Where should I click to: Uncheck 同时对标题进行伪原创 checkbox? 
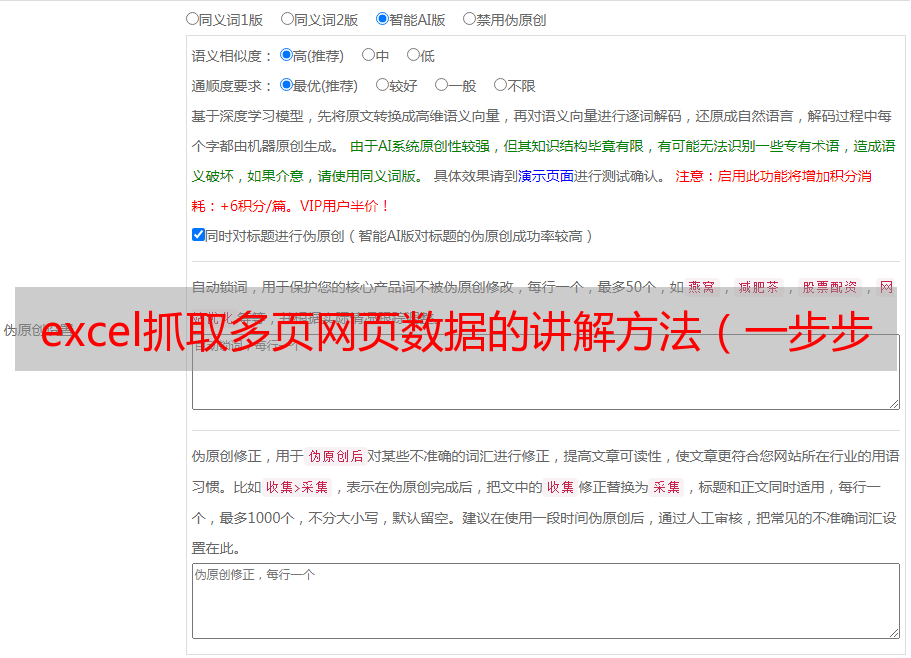198,235
